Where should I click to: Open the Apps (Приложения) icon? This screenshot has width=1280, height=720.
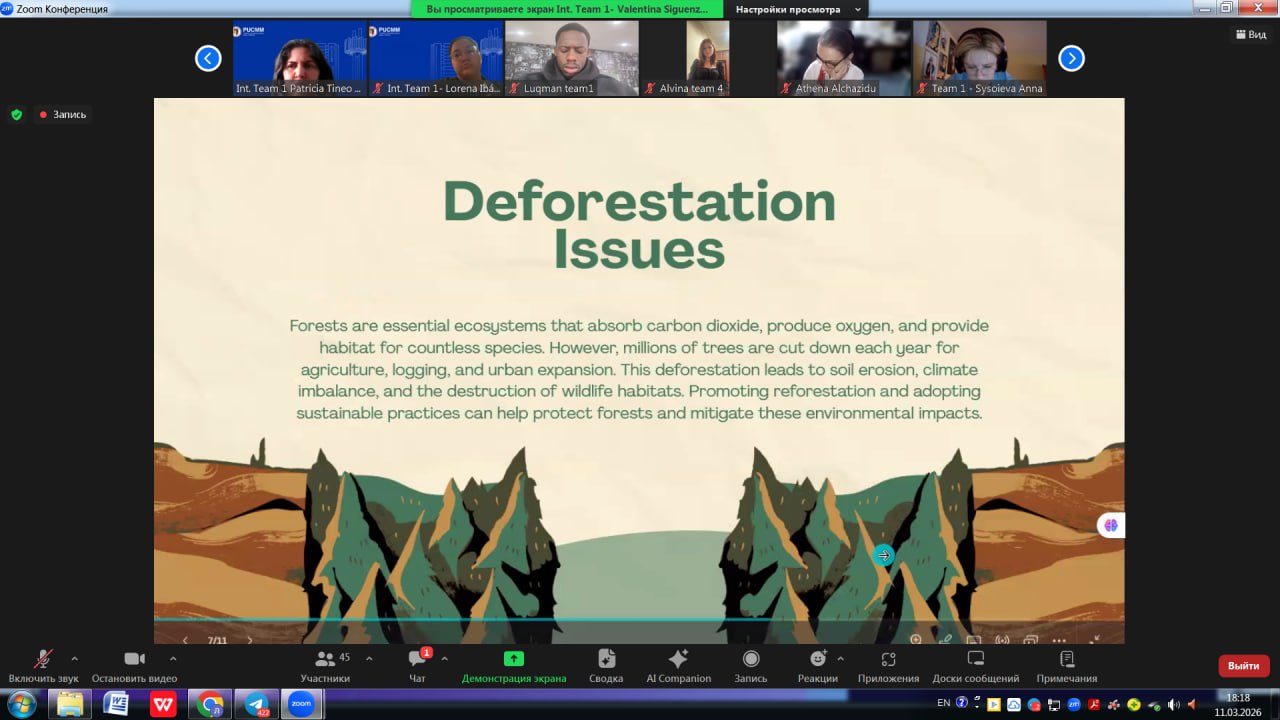888,660
